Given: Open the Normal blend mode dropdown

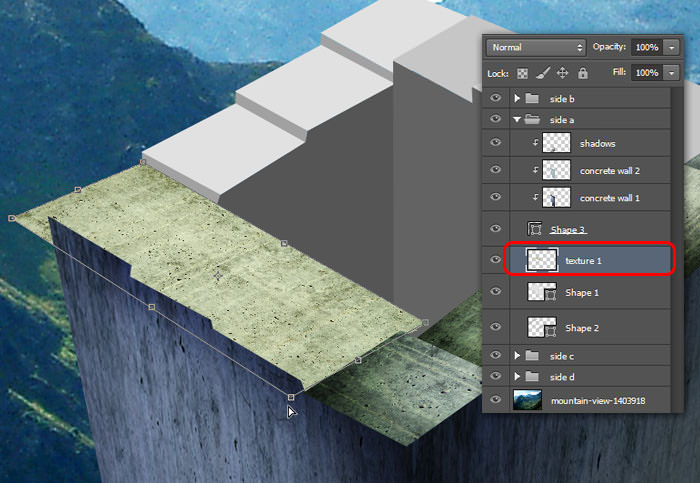Looking at the screenshot, I should [x=536, y=47].
